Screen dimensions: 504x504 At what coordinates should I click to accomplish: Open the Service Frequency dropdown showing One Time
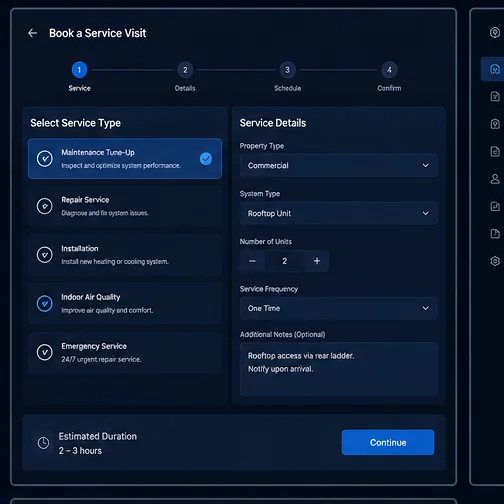[x=338, y=308]
